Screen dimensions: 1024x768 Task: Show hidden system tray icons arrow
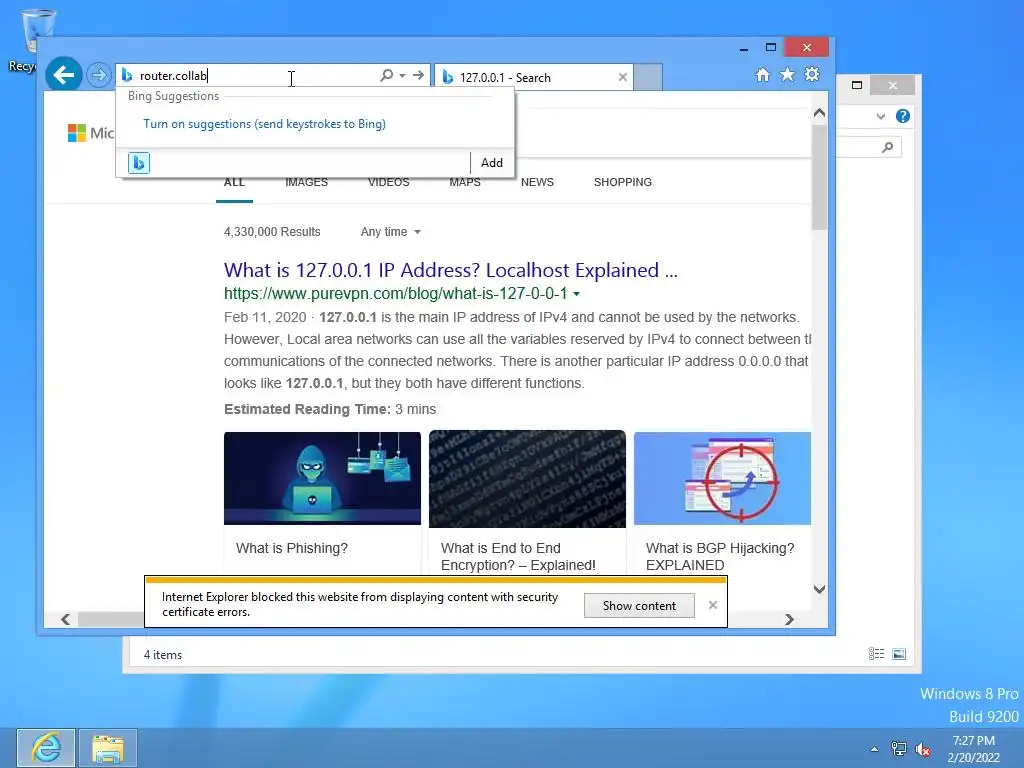874,749
